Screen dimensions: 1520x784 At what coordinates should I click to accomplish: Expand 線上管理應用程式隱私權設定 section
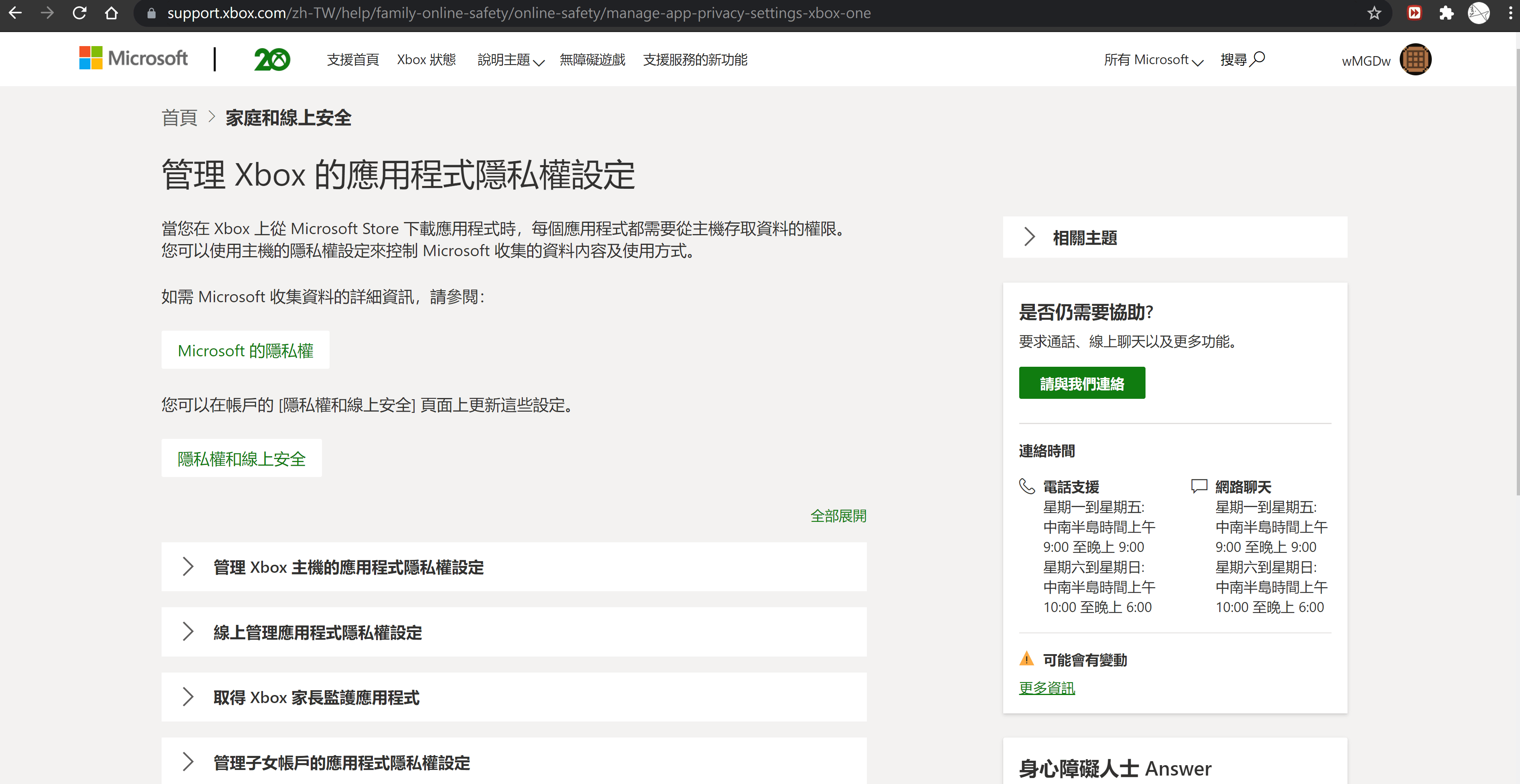tap(514, 632)
